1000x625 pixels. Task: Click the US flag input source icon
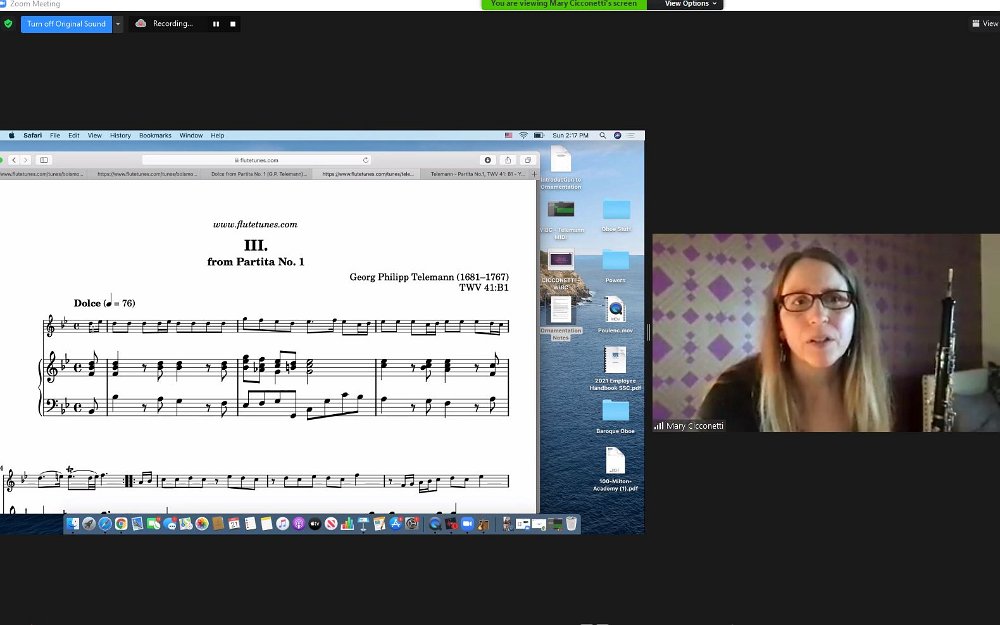click(508, 135)
